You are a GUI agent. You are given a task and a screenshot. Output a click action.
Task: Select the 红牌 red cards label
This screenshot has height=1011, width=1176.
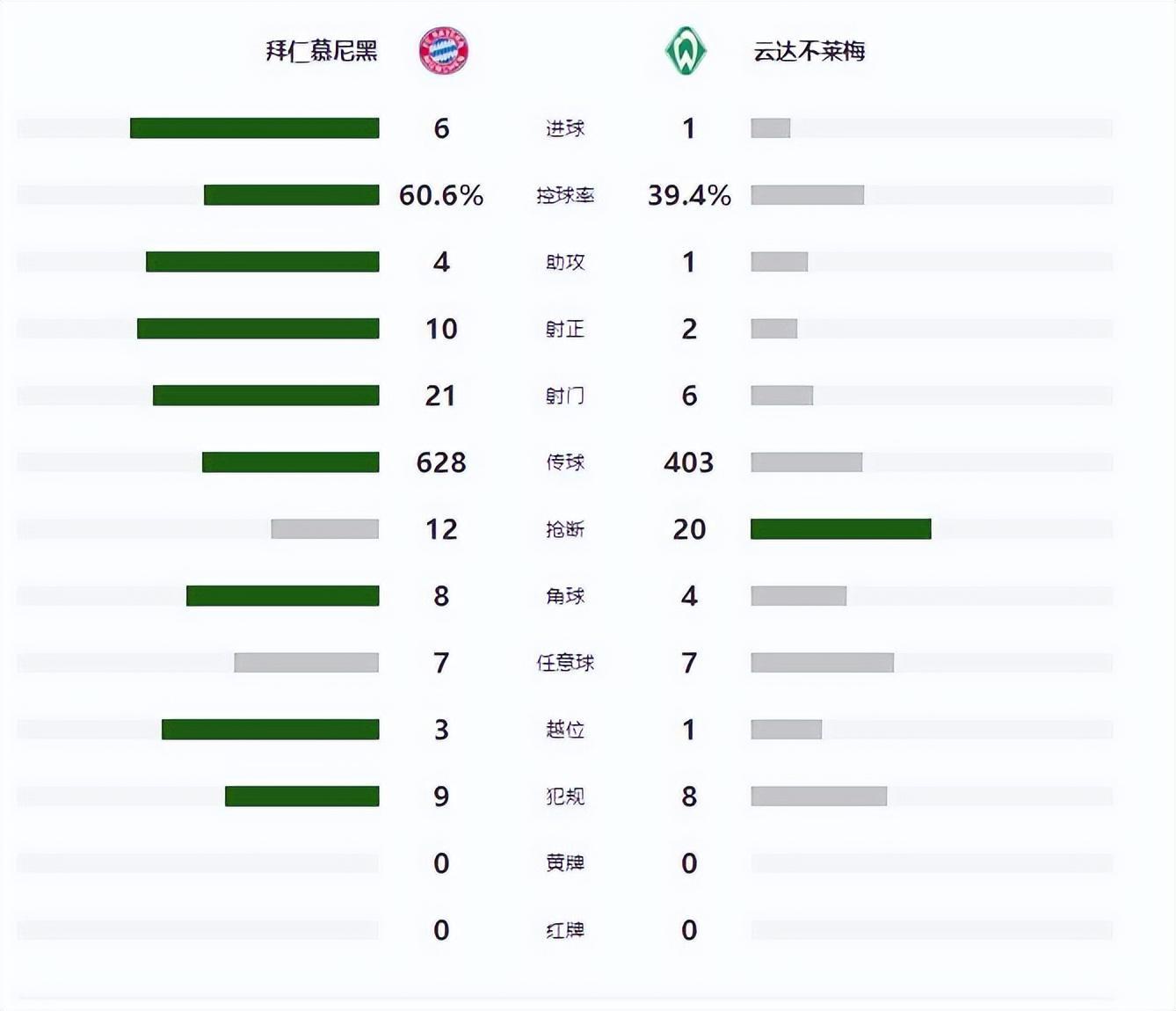pos(565,930)
